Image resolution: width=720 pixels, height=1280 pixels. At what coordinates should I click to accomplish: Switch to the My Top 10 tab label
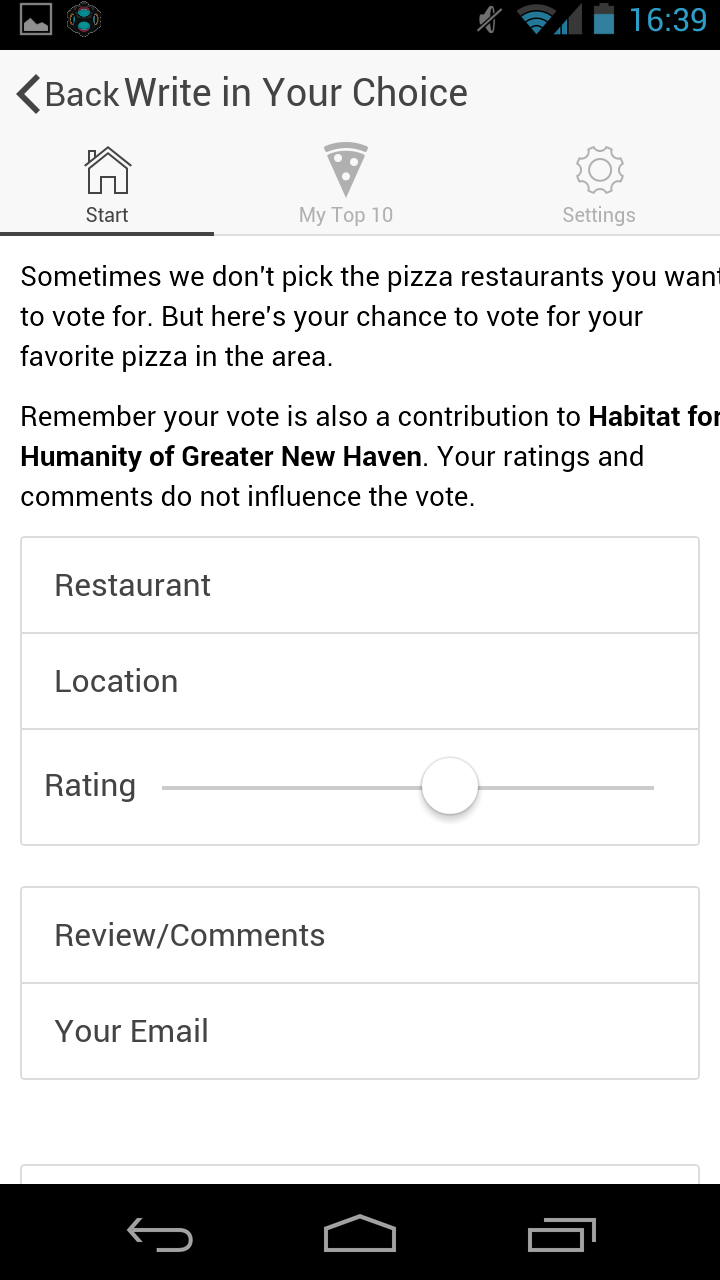346,215
